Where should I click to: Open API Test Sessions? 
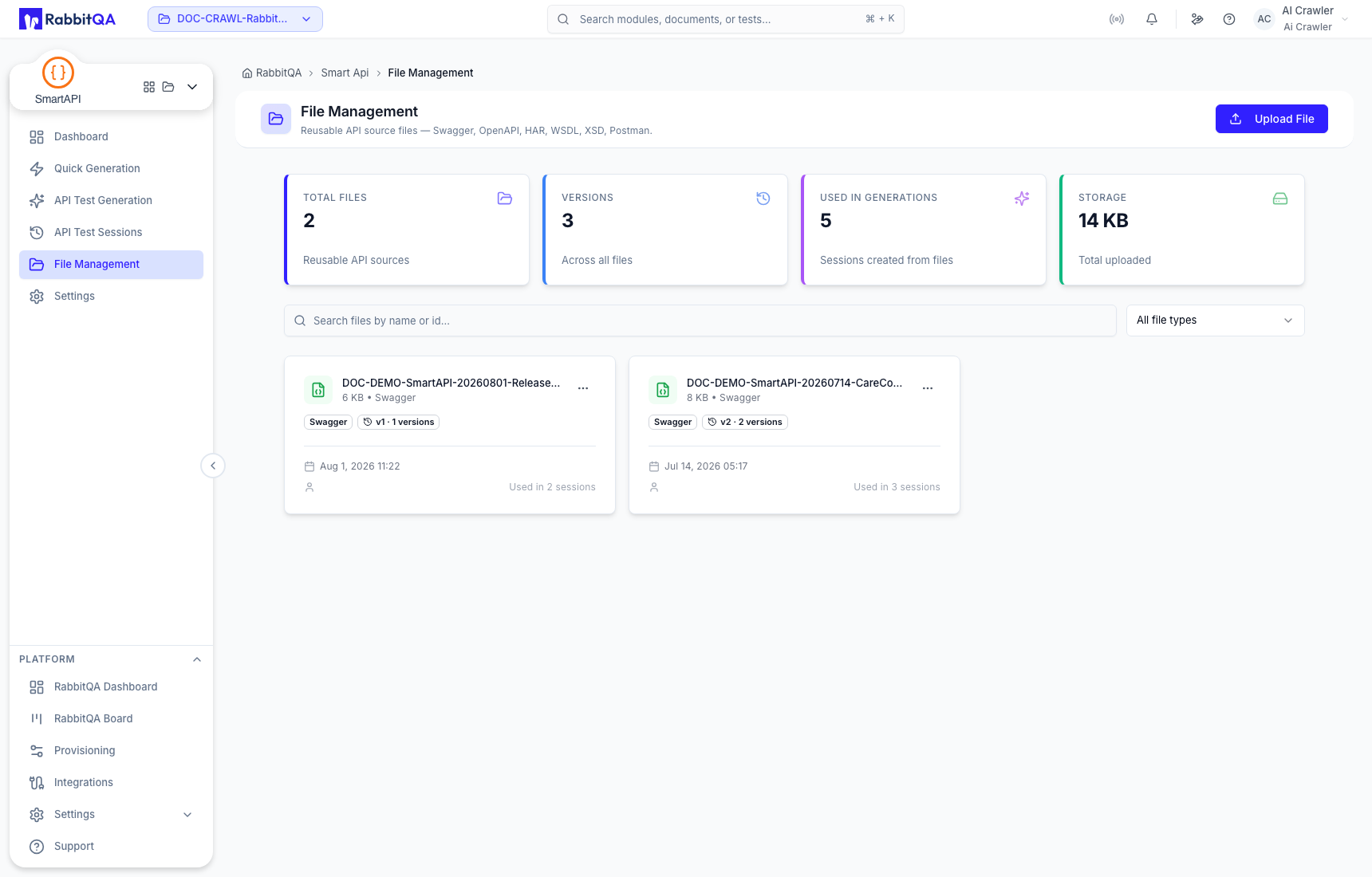pos(111,233)
